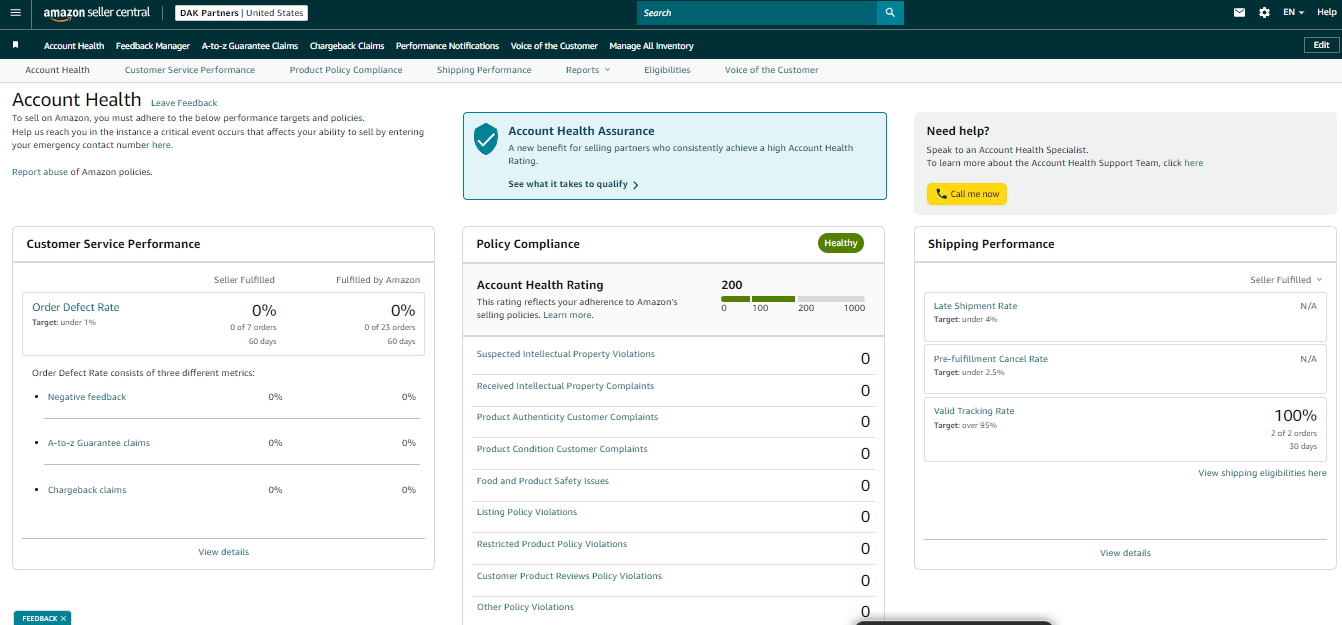Open Pre-fulfillment Cancel Rate metric
This screenshot has height=625, width=1342.
991,359
